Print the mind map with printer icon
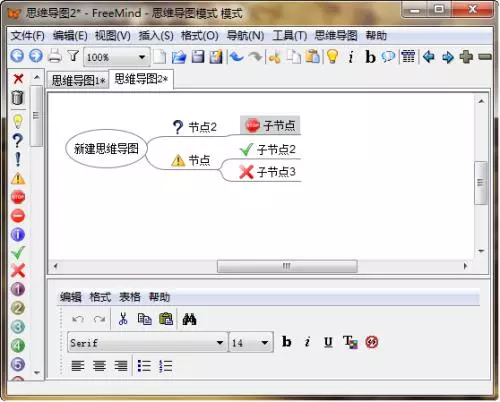 [x=55, y=56]
